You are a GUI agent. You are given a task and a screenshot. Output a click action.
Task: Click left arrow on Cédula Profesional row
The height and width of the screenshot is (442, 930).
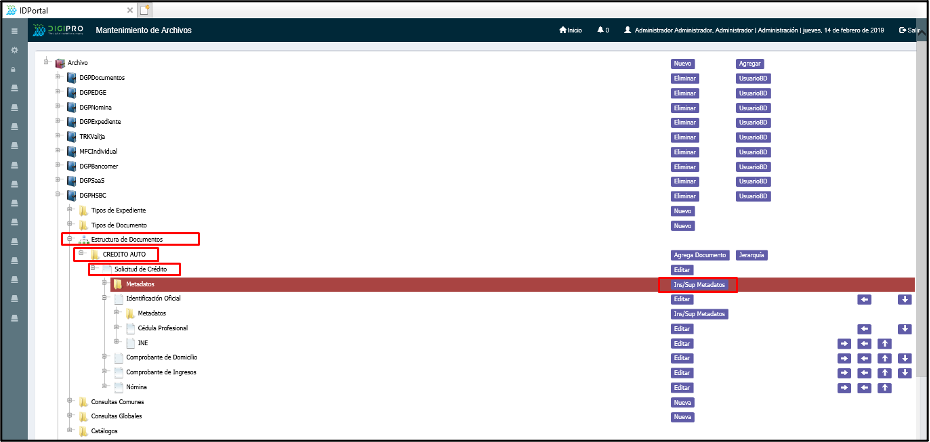pyautogui.click(x=865, y=328)
